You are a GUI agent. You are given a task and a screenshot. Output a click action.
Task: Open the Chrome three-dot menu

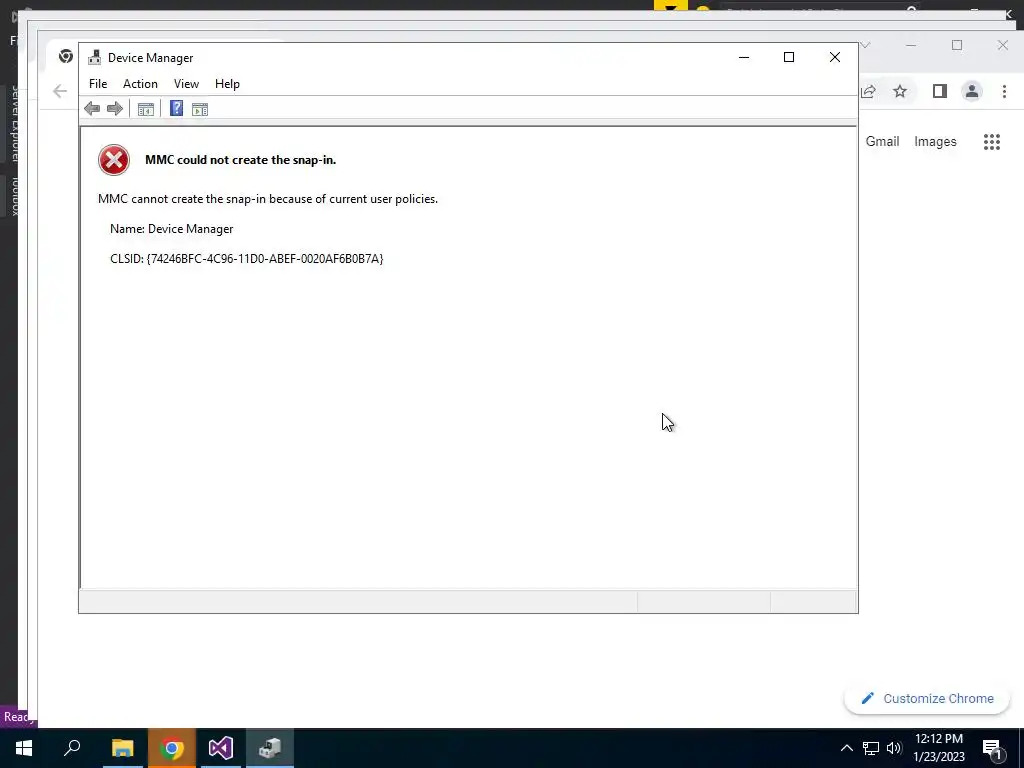(x=1004, y=91)
